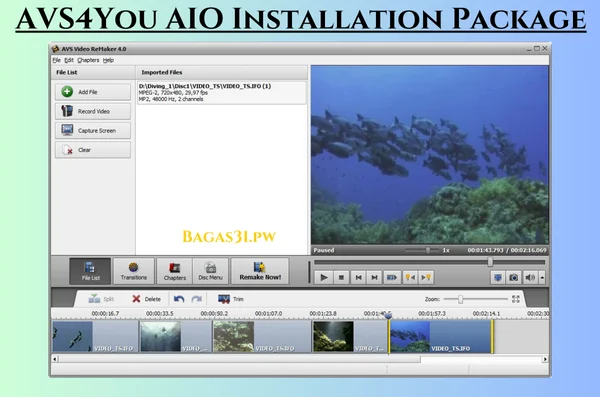Viewport: 600px width, 397px height.
Task: Click the Trim tool
Action: point(230,299)
